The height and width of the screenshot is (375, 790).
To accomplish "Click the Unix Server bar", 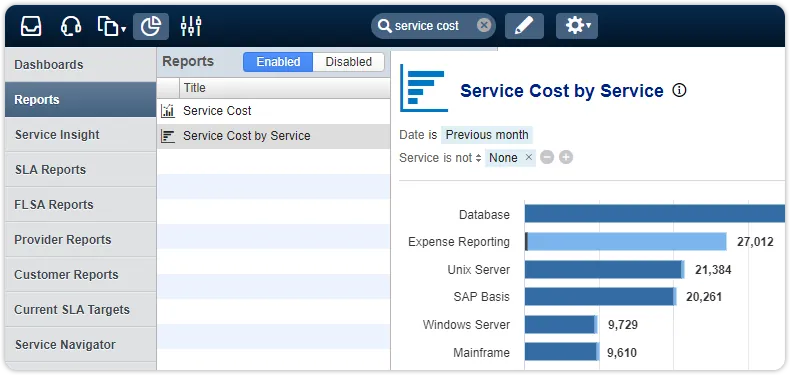I will [605, 270].
